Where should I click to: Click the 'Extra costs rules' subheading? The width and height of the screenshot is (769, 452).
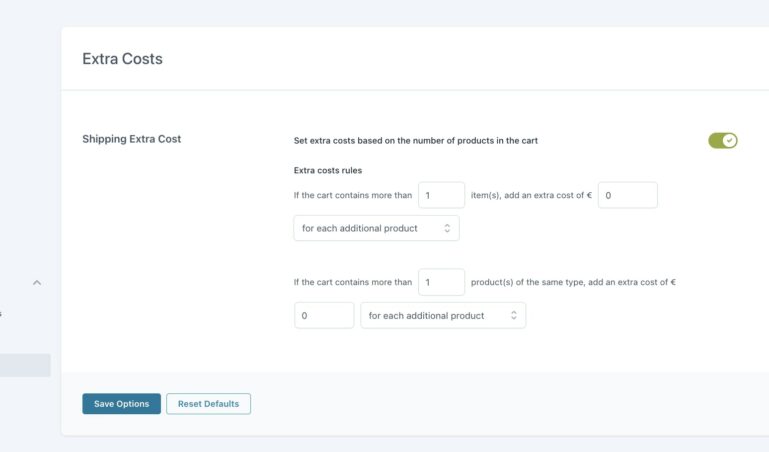tap(328, 170)
